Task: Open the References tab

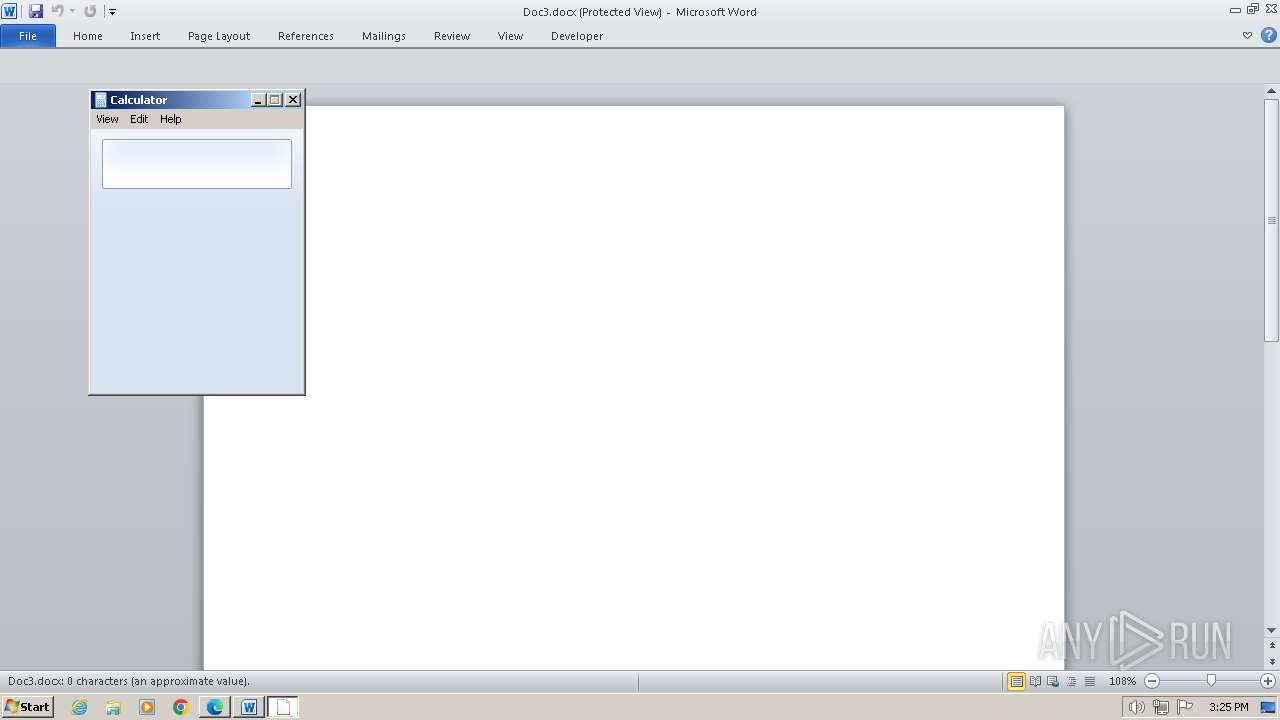Action: [x=306, y=36]
